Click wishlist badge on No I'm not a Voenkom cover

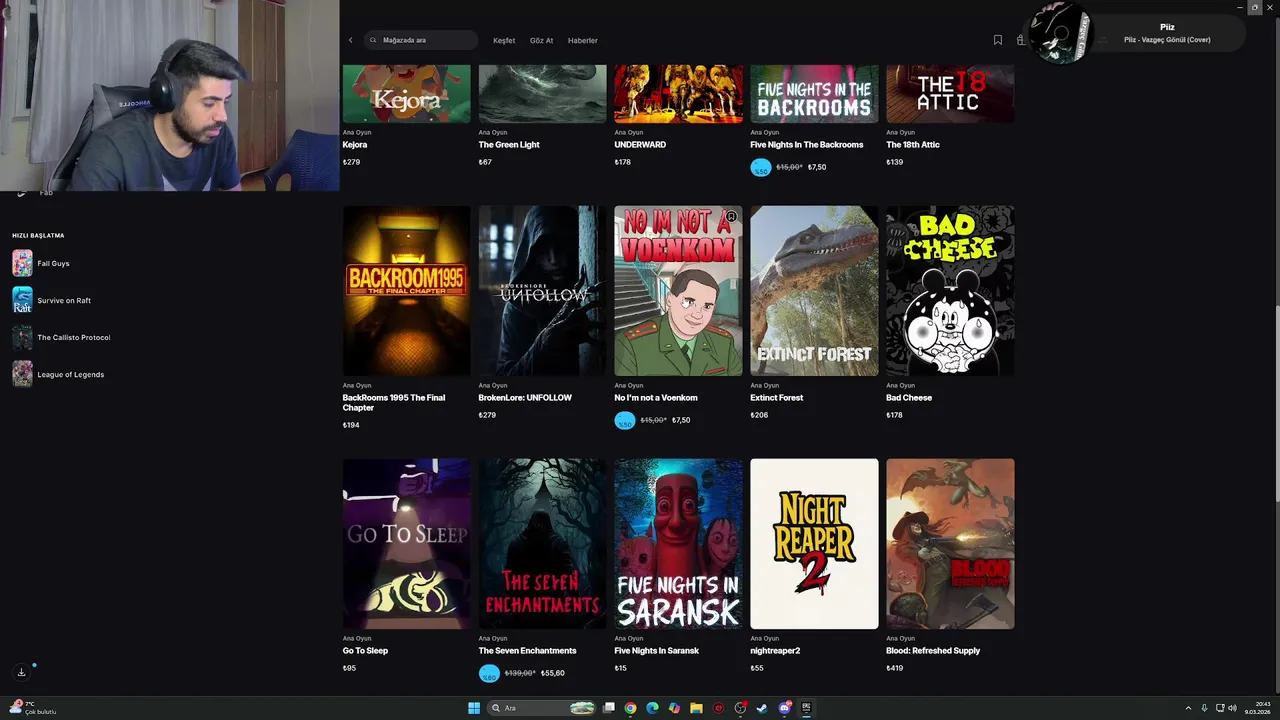click(731, 217)
